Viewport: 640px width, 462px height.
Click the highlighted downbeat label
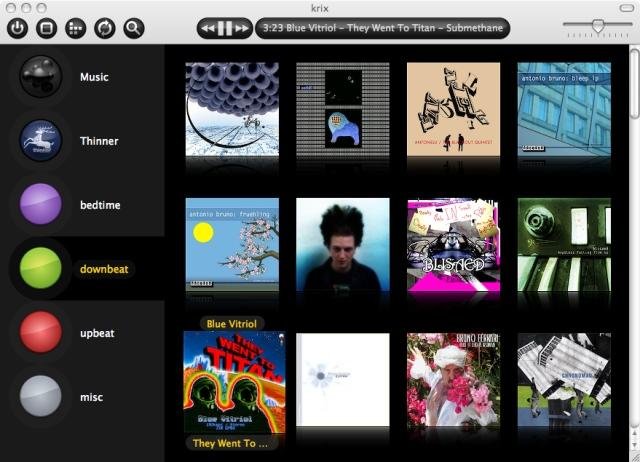[104, 269]
